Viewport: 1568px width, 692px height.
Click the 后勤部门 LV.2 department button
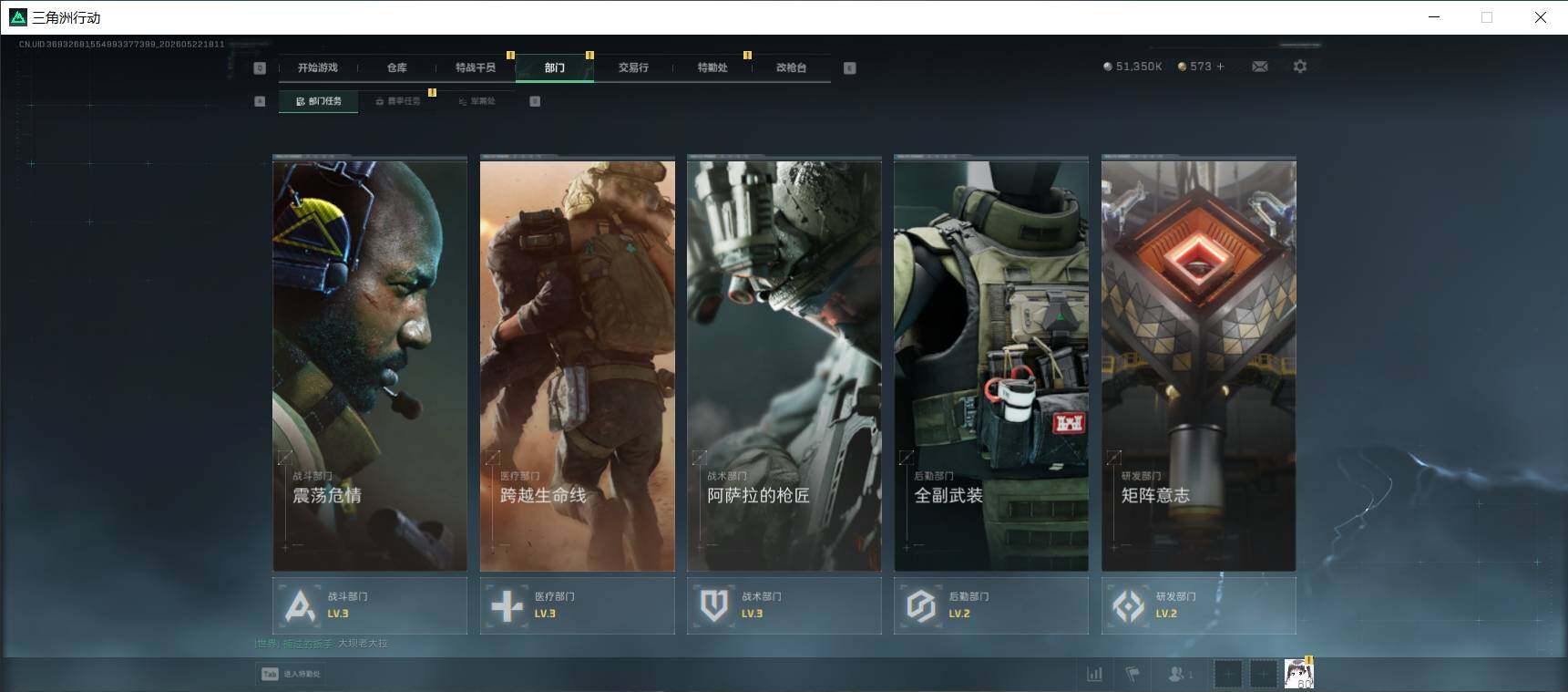click(991, 605)
